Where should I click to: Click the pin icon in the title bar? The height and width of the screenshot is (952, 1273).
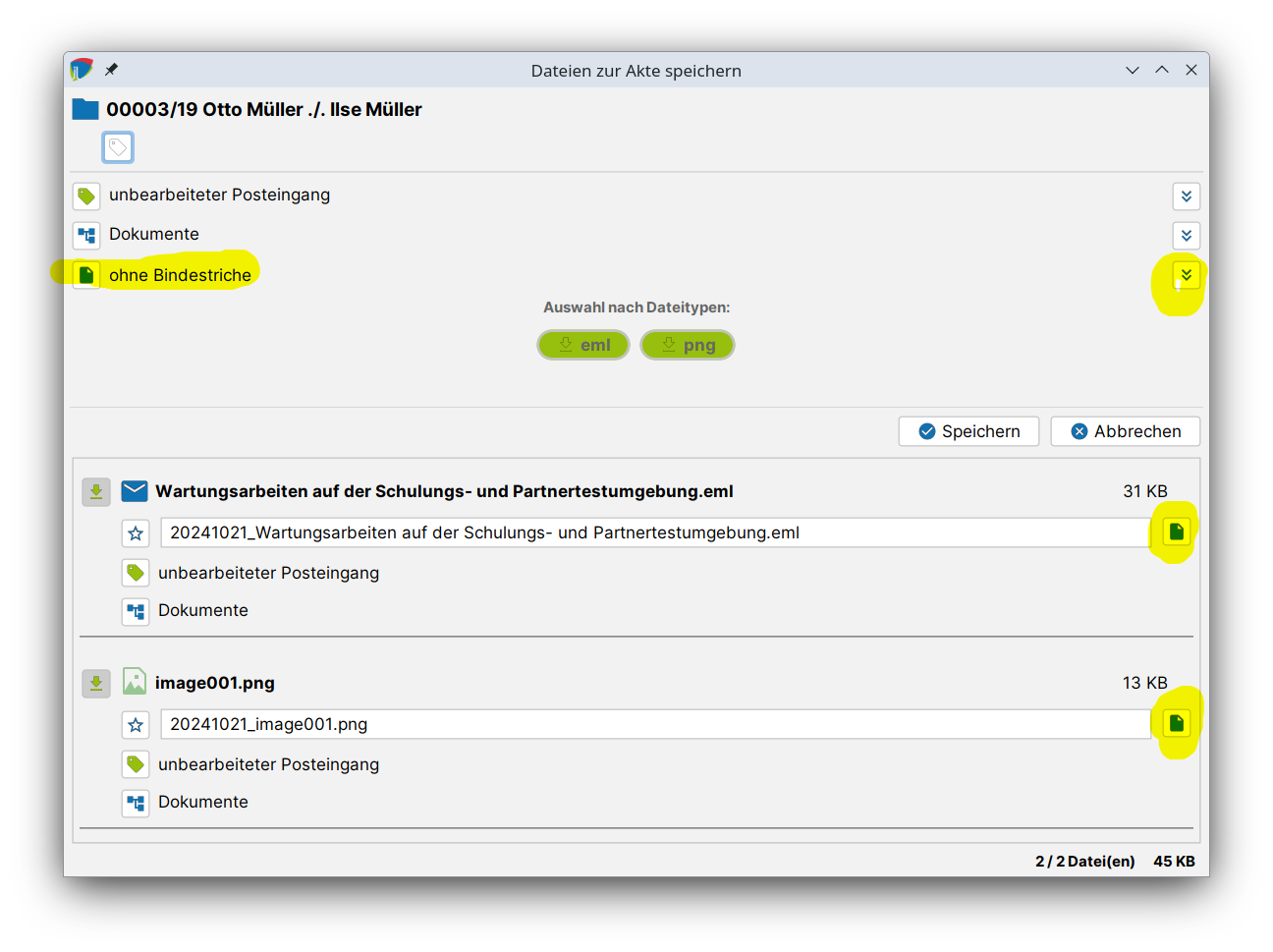click(111, 70)
